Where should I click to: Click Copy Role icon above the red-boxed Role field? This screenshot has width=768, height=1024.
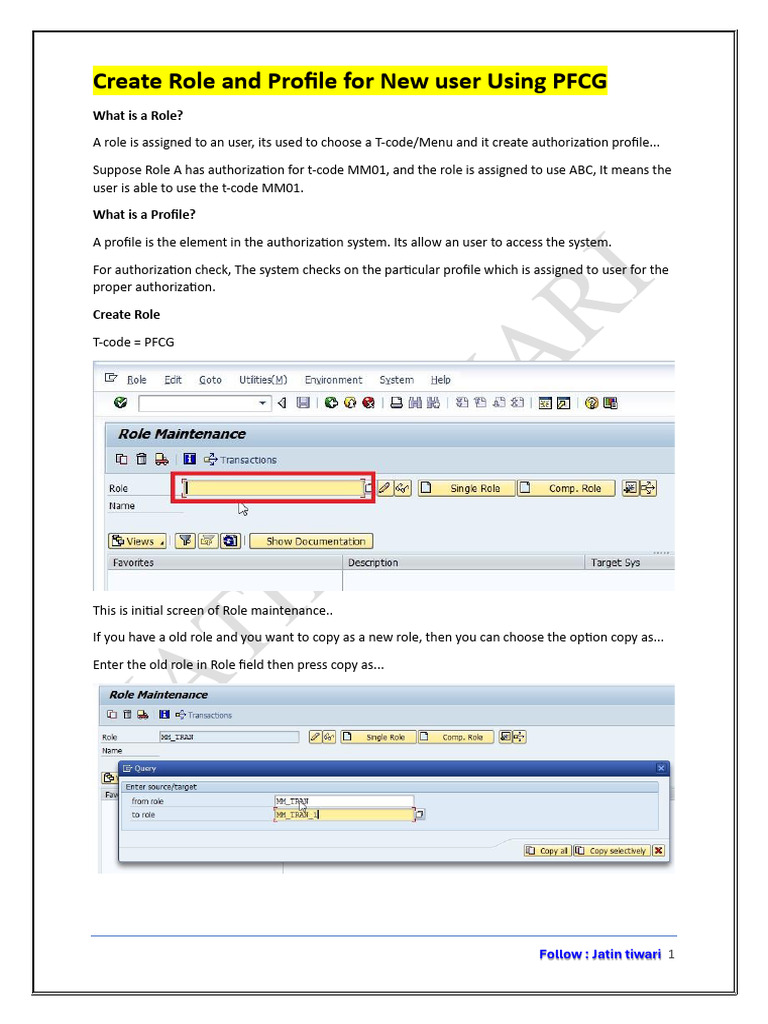(x=121, y=459)
